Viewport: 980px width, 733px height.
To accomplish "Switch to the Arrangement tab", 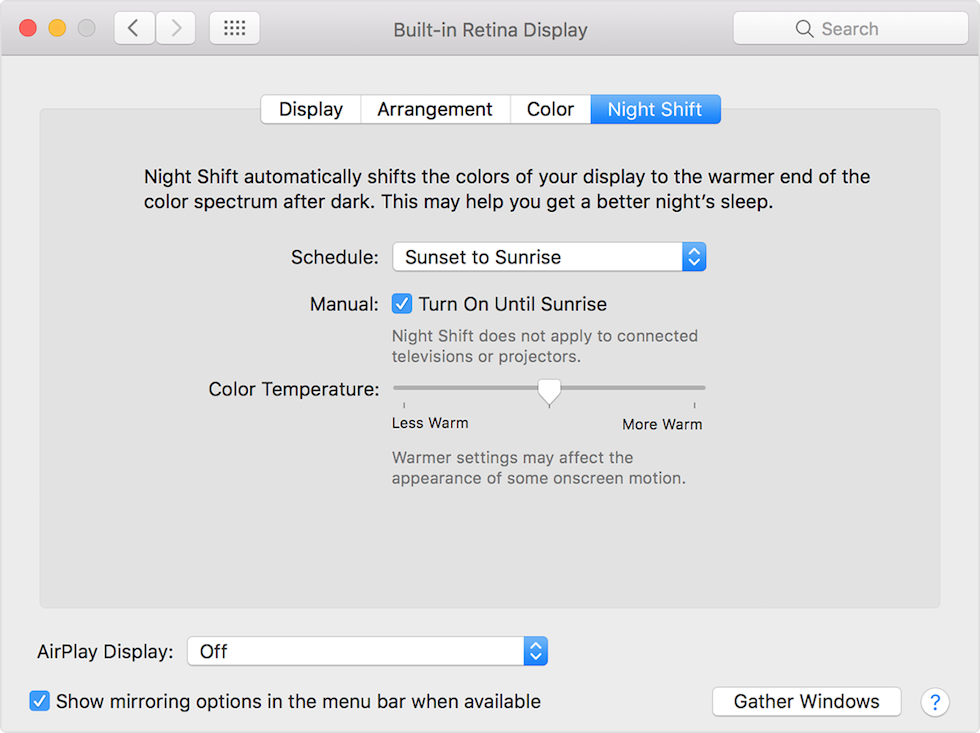I will [435, 109].
